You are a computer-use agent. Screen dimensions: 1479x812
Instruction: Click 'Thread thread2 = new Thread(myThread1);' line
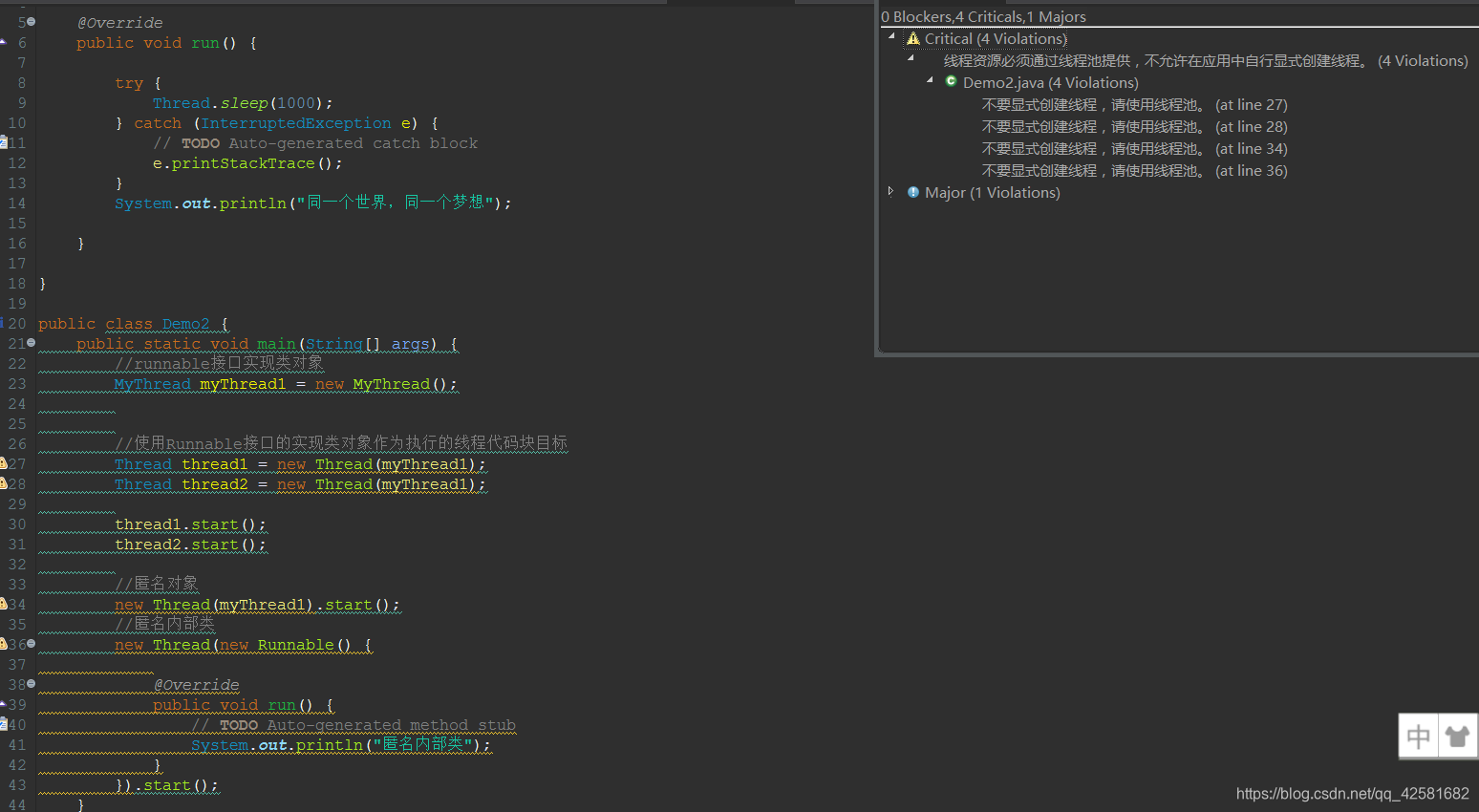click(300, 484)
